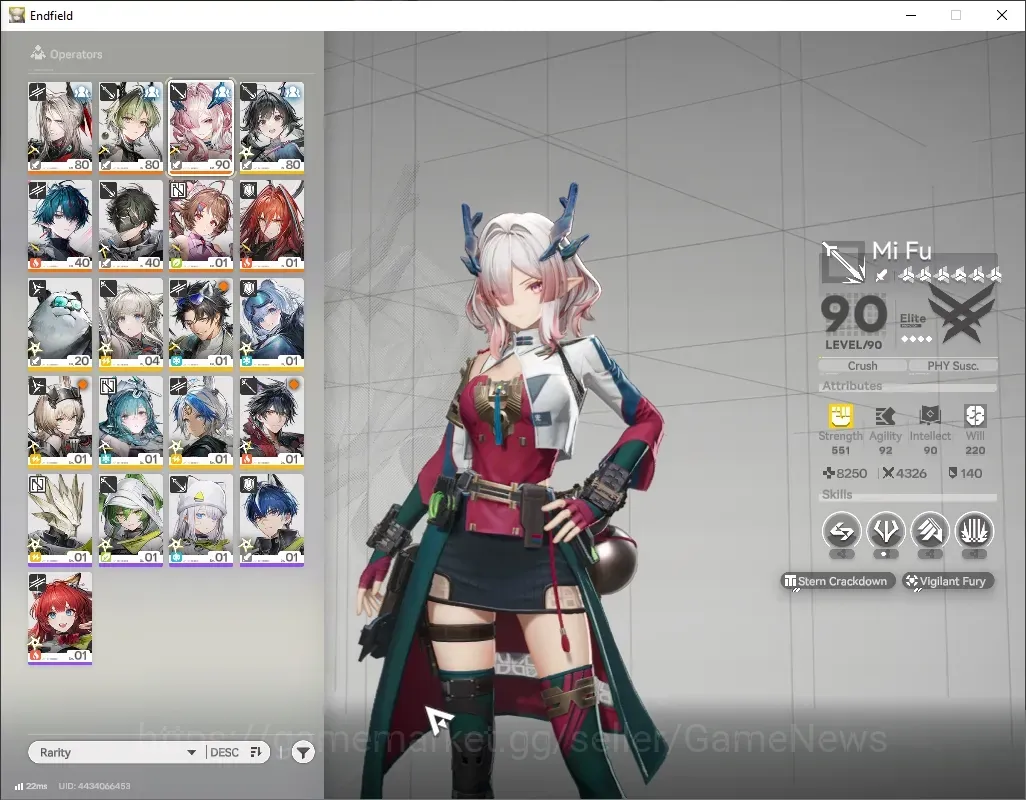Open the Rarity sort dropdown
Image resolution: width=1026 pixels, height=800 pixels.
(x=116, y=752)
